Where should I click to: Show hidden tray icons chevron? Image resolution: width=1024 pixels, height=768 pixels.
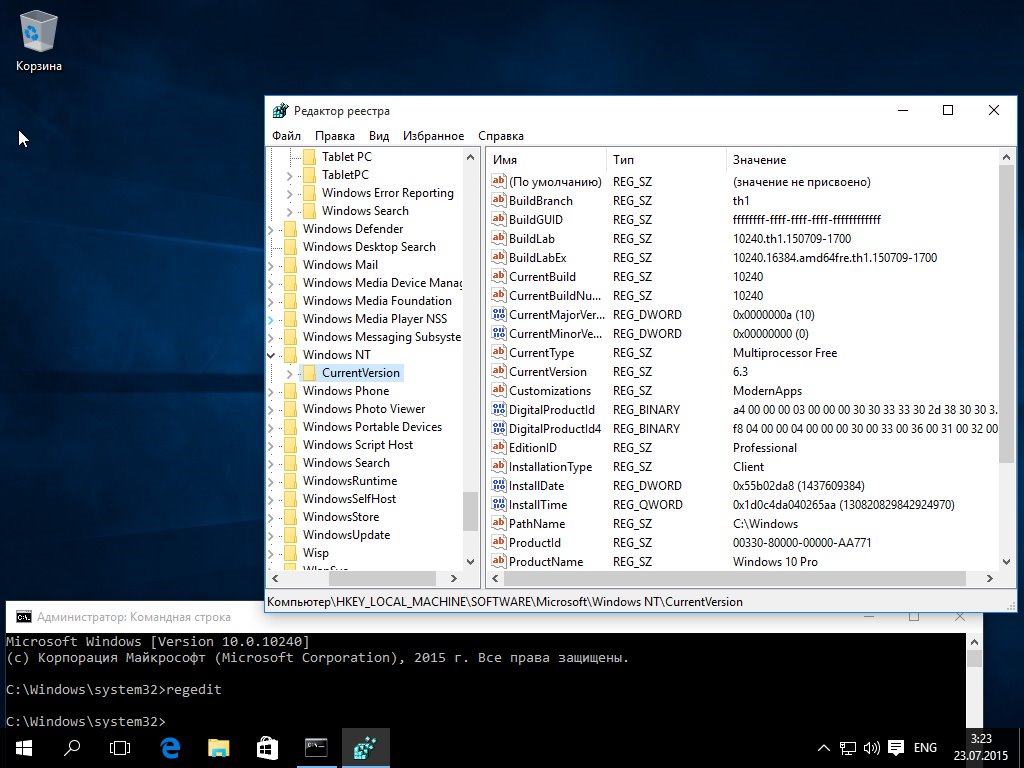coord(824,748)
